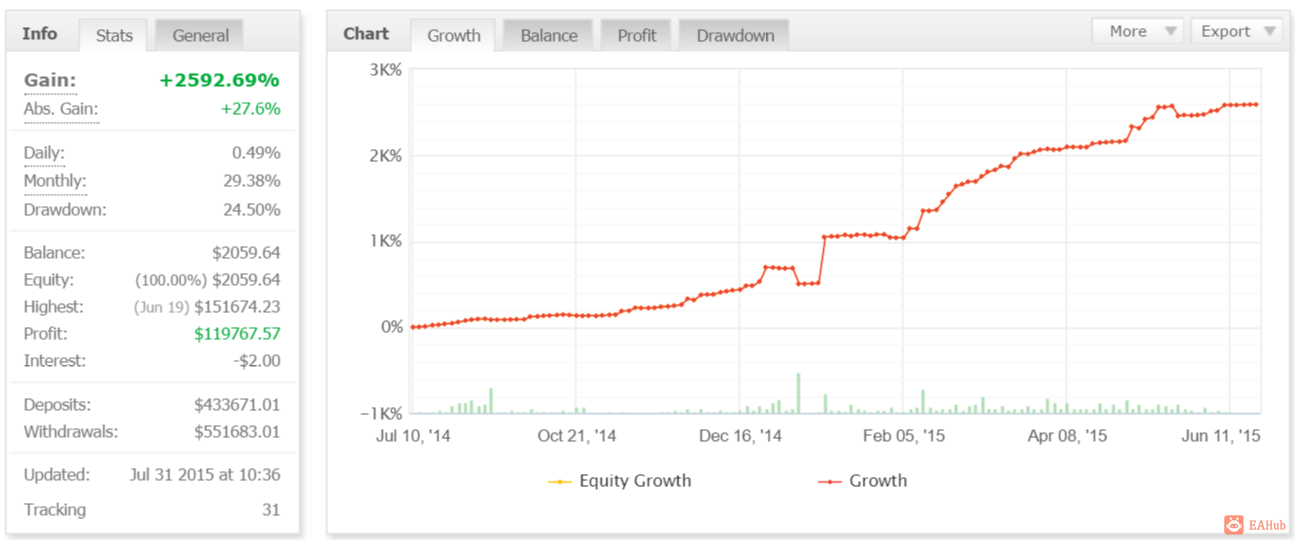Click the tallest green bar near Dec 16
Image resolution: width=1295 pixels, height=540 pixels.
click(x=798, y=393)
